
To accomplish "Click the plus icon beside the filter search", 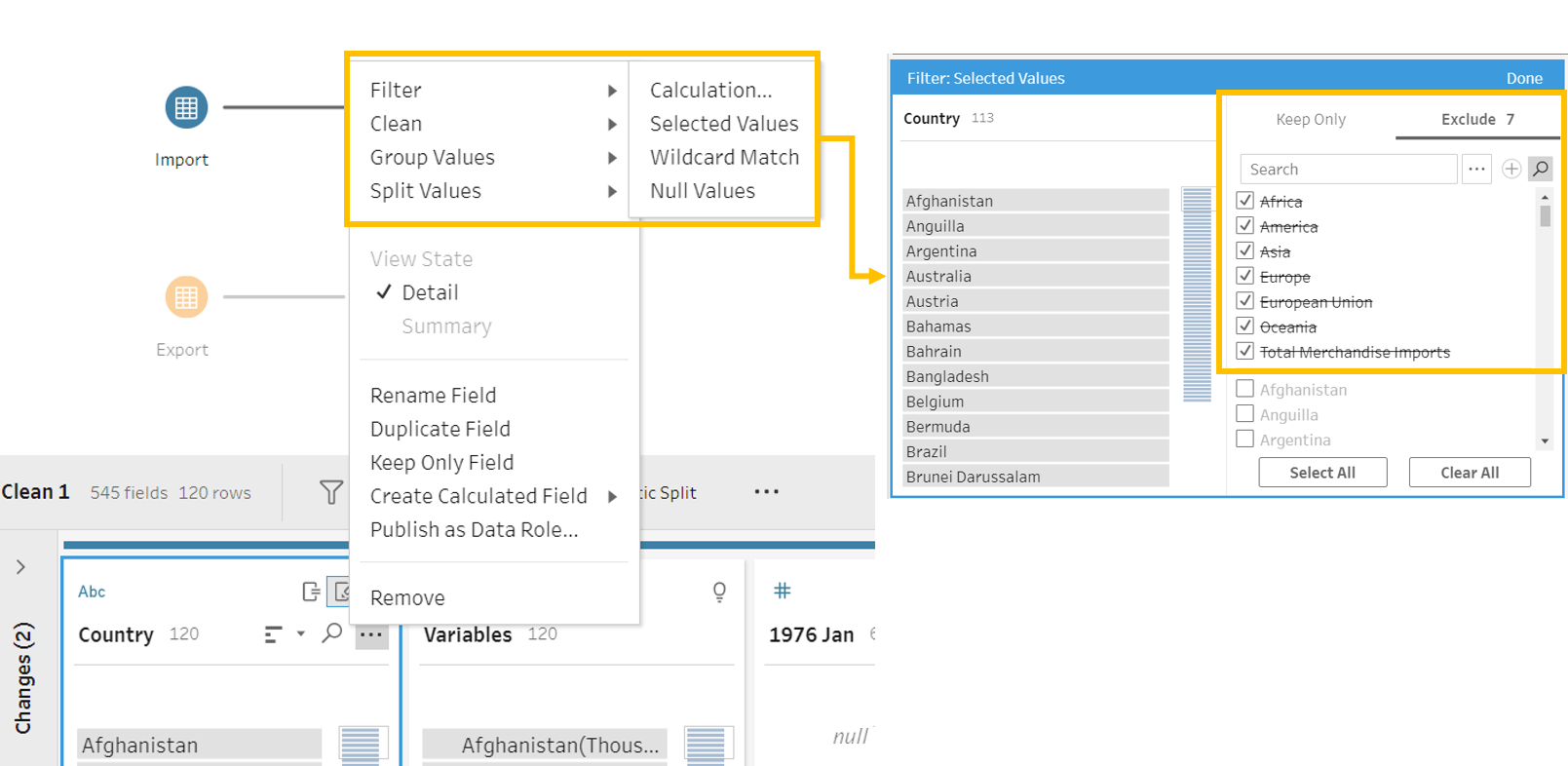I will click(1511, 169).
